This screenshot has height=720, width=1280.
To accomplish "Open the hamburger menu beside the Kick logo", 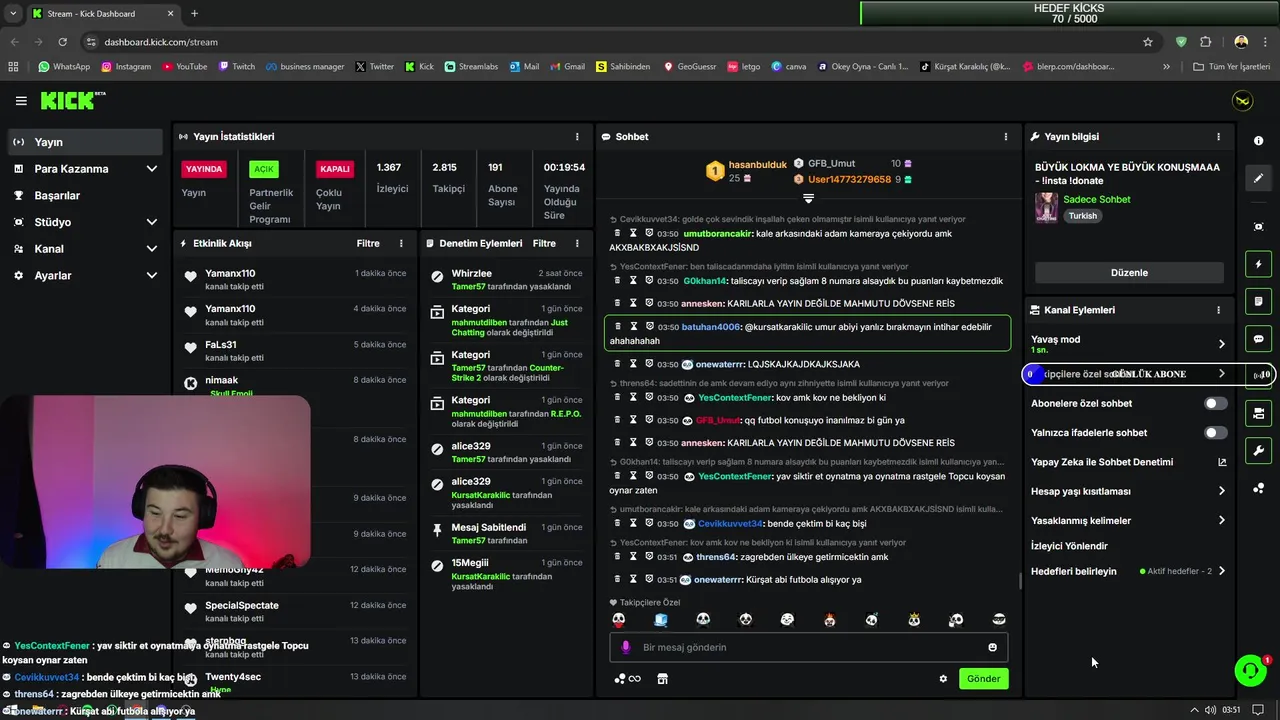I will click(x=21, y=101).
